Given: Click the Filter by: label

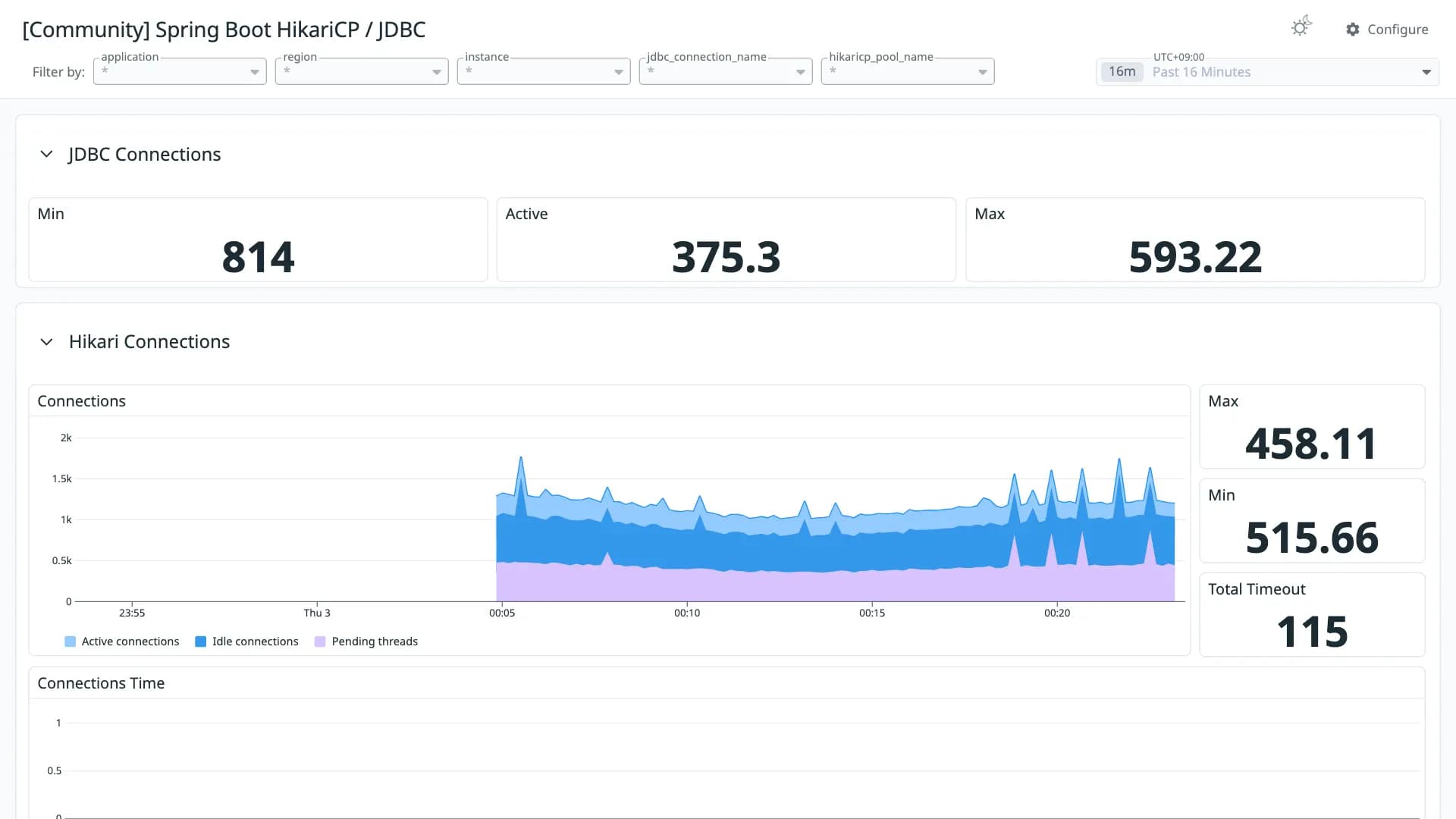Looking at the screenshot, I should tap(58, 72).
